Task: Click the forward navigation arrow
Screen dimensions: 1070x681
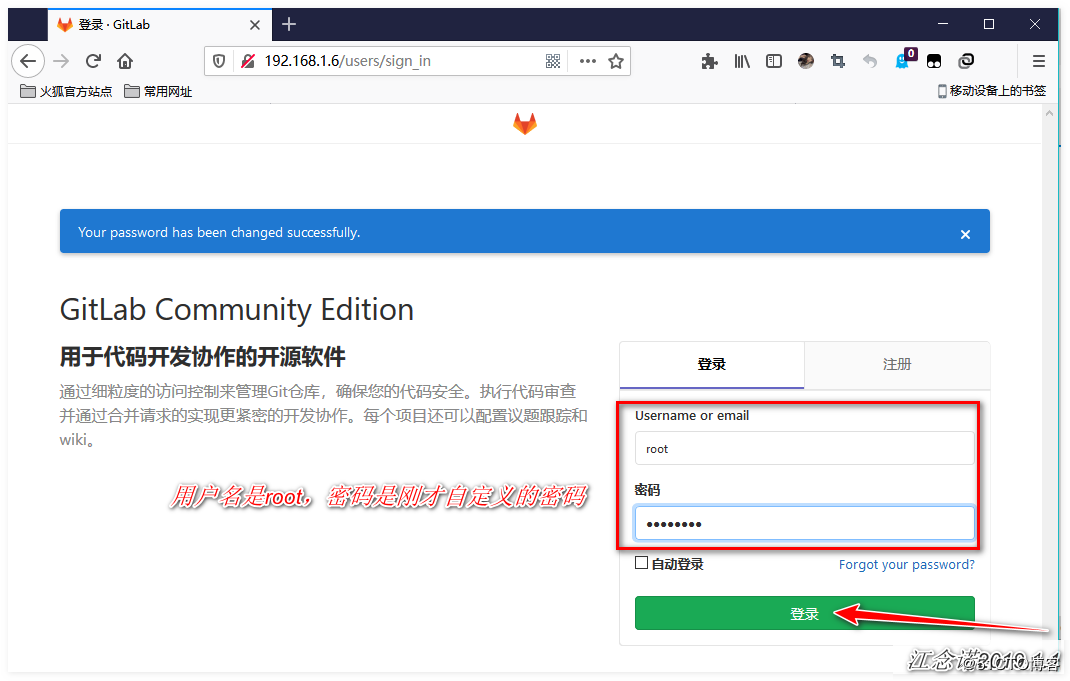Action: 61,61
